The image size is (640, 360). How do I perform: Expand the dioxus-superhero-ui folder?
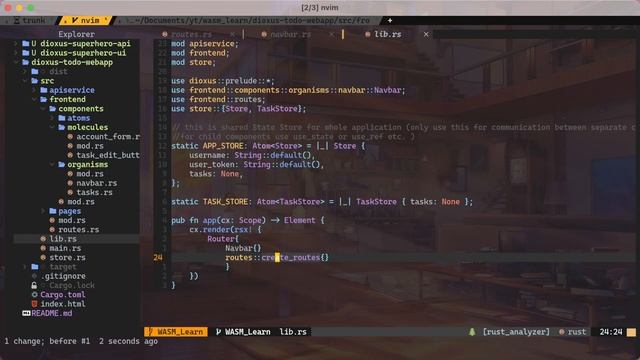(x=16, y=53)
